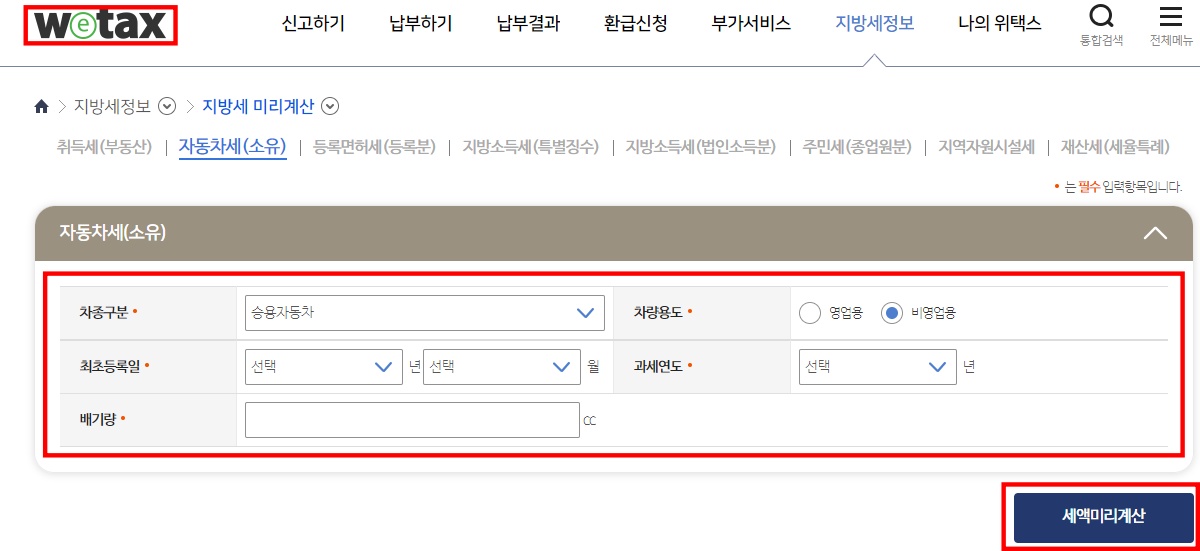Switch to 등록면허세(등록분) tab
1200x551 pixels.
(x=375, y=147)
